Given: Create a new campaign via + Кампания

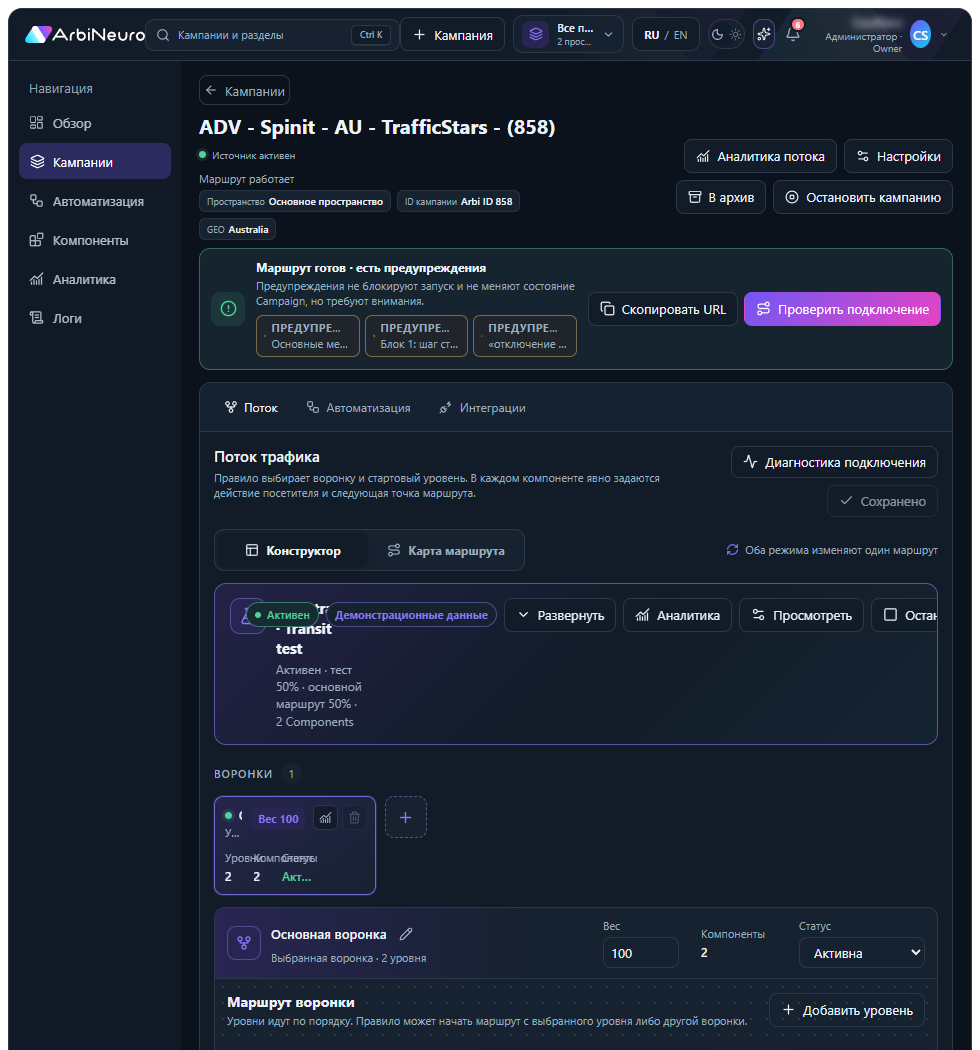Looking at the screenshot, I should coord(453,35).
